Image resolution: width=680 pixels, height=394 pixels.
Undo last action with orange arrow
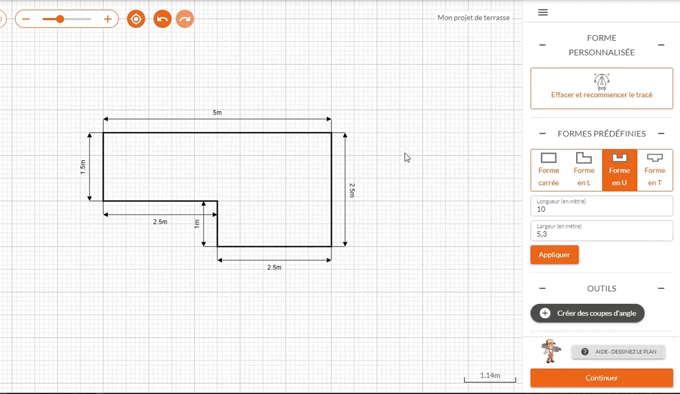[162, 19]
